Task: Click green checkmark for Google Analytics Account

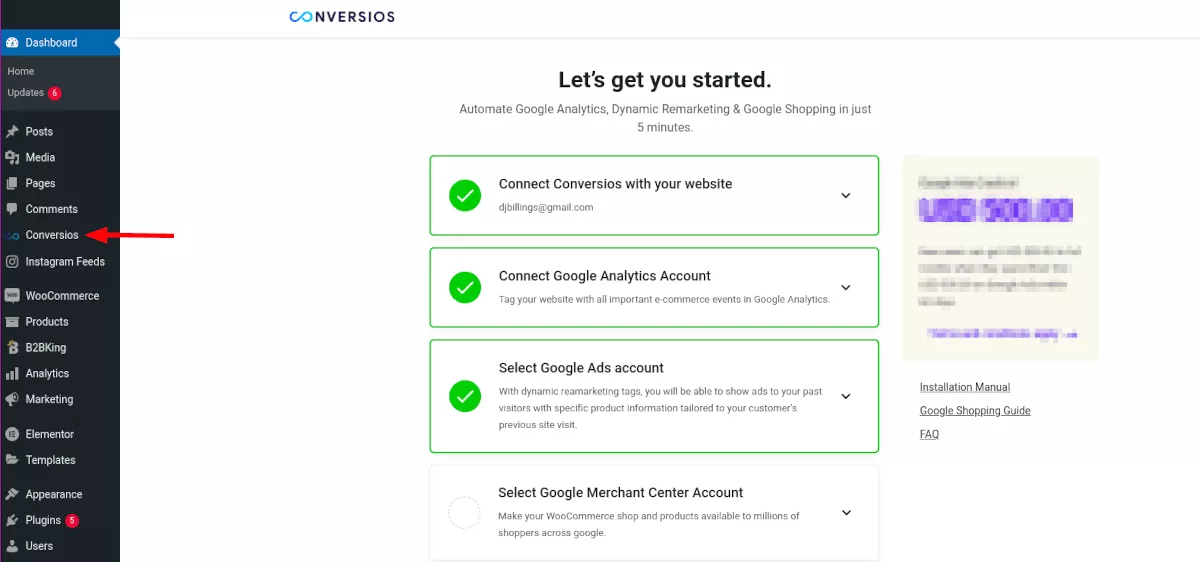Action: (464, 288)
